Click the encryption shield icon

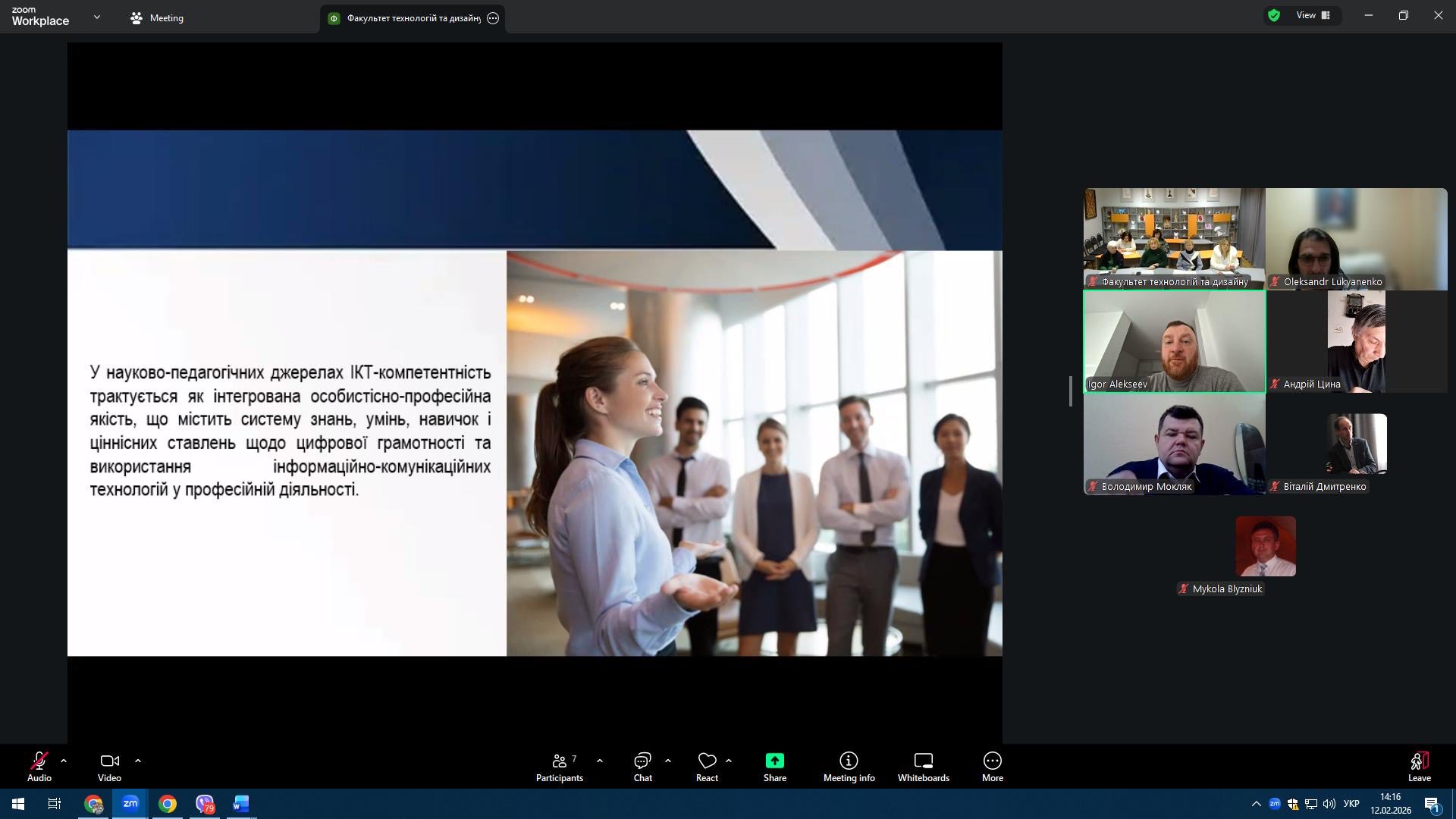coord(1274,15)
